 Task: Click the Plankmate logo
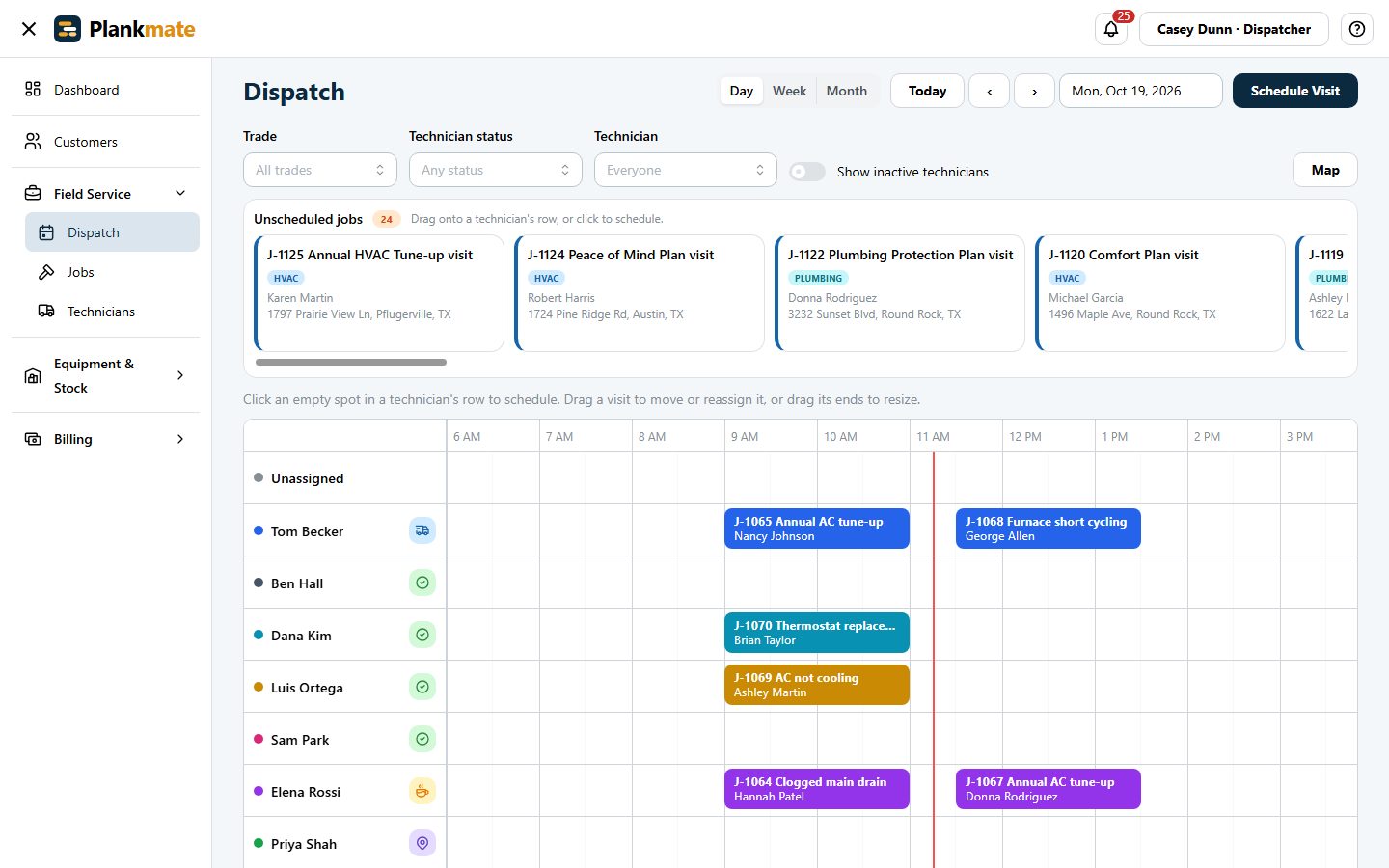(124, 29)
